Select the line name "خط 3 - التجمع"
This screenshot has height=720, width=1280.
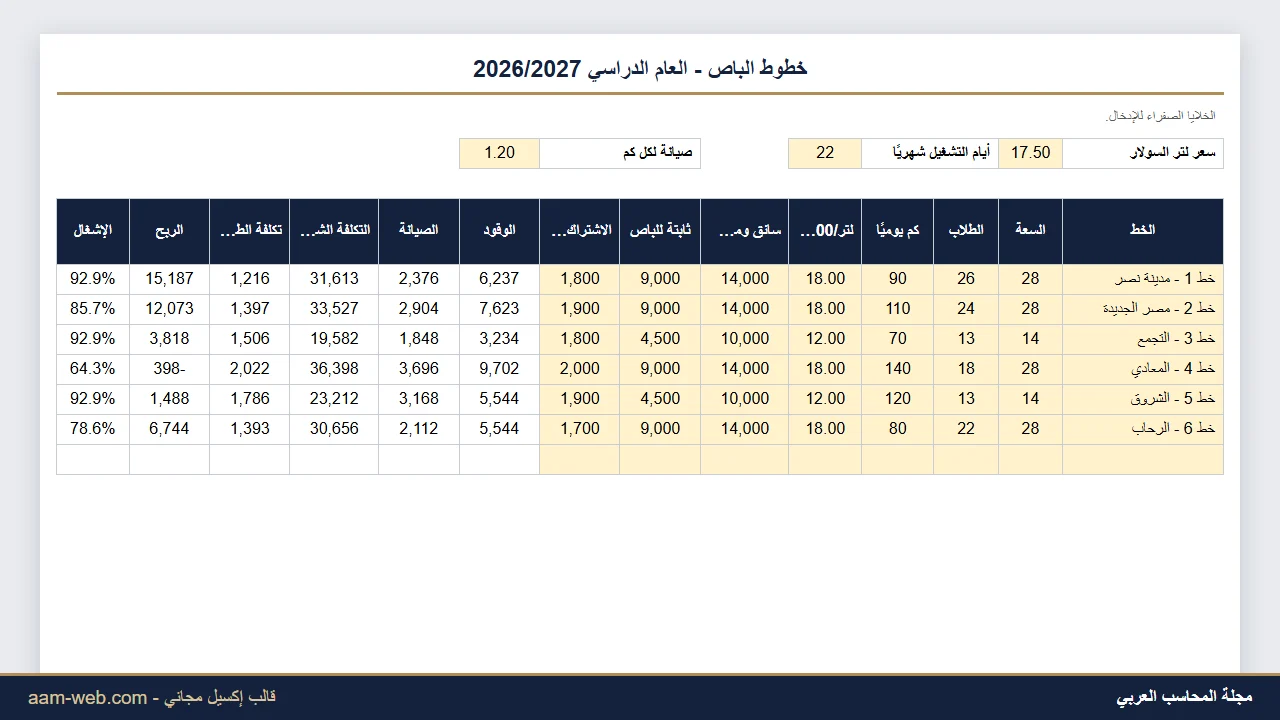coord(1142,339)
